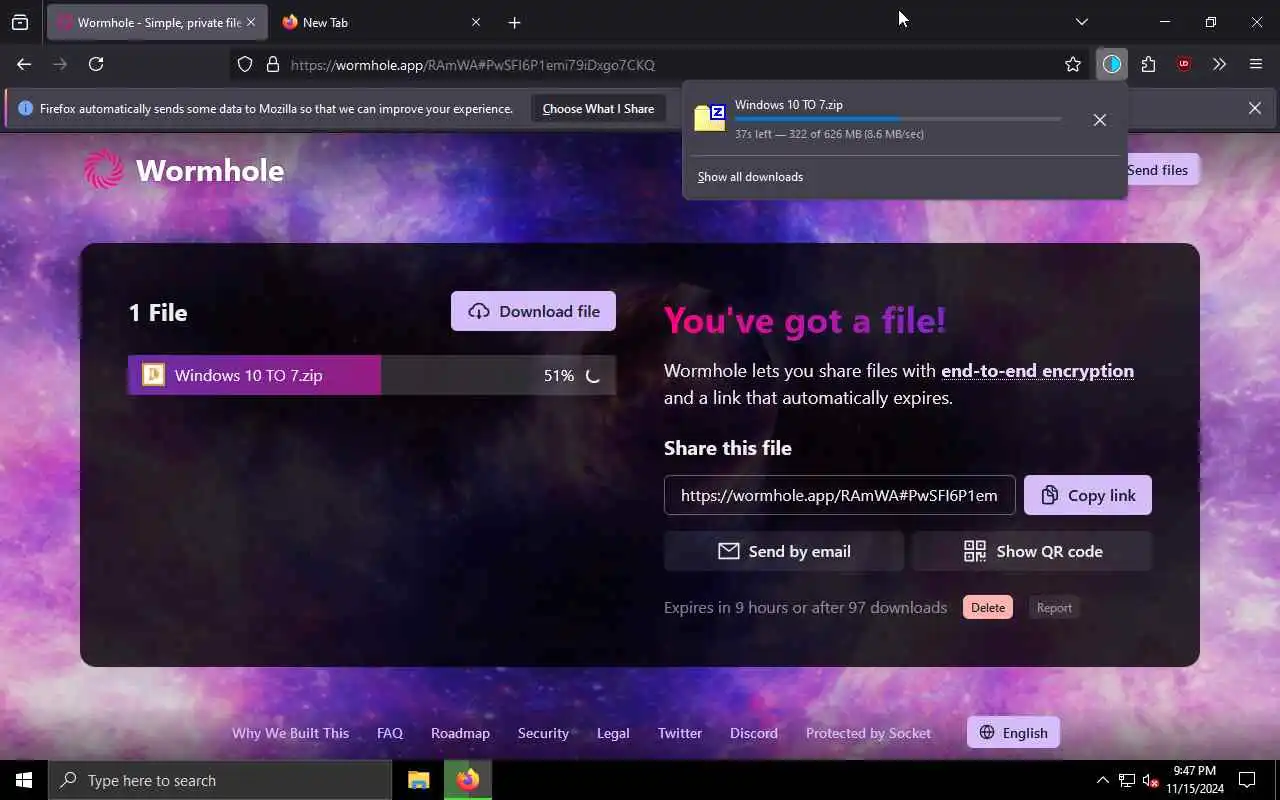The width and height of the screenshot is (1280, 800).
Task: Click the Delete button
Action: tap(988, 607)
